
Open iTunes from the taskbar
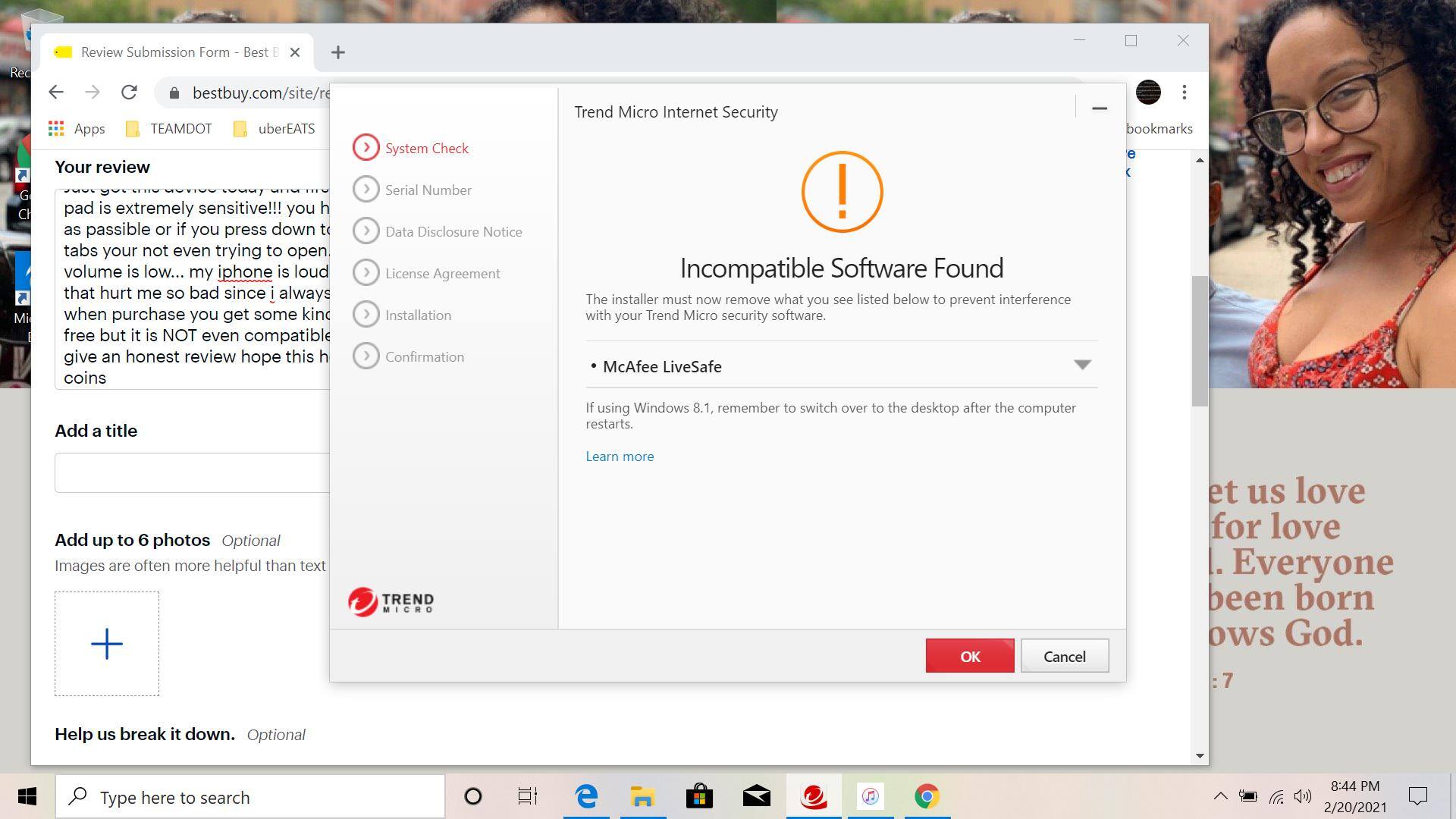click(870, 797)
